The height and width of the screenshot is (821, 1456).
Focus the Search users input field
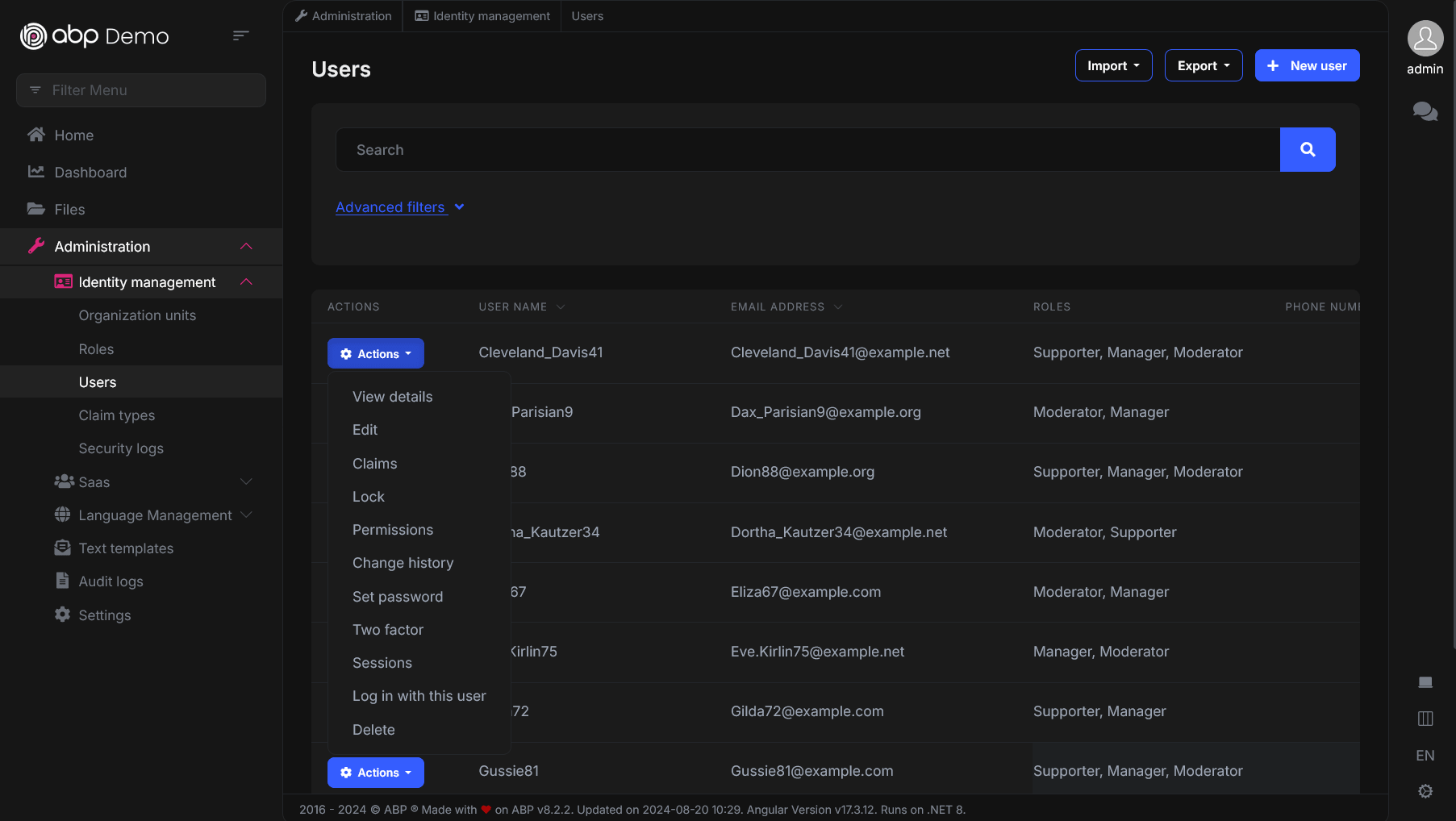(x=807, y=149)
